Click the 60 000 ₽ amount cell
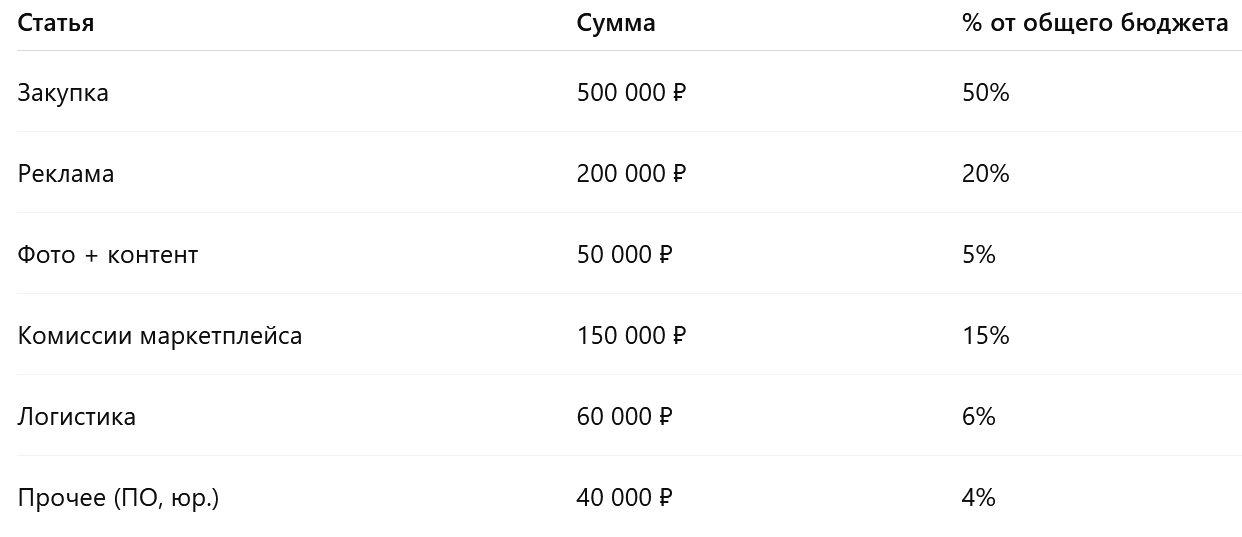 click(x=624, y=417)
